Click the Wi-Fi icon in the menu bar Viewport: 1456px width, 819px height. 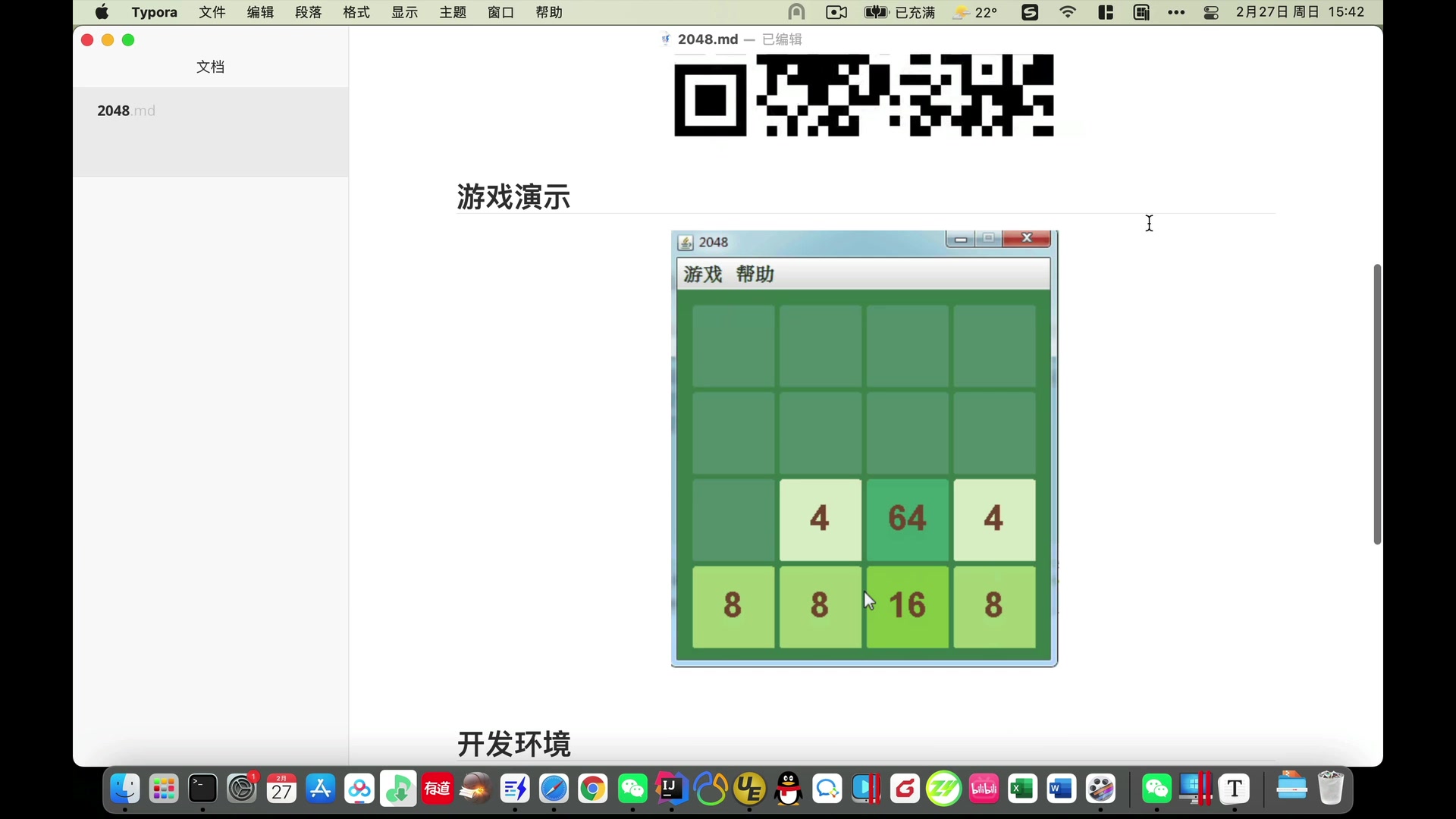pyautogui.click(x=1067, y=12)
